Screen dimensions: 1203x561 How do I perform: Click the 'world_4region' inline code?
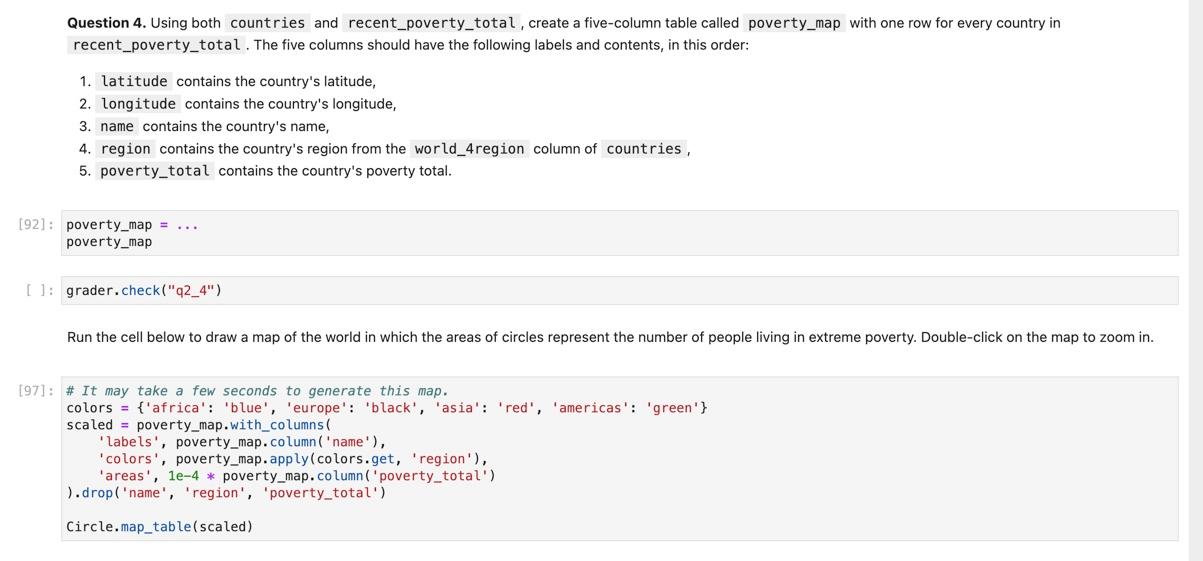coord(469,149)
